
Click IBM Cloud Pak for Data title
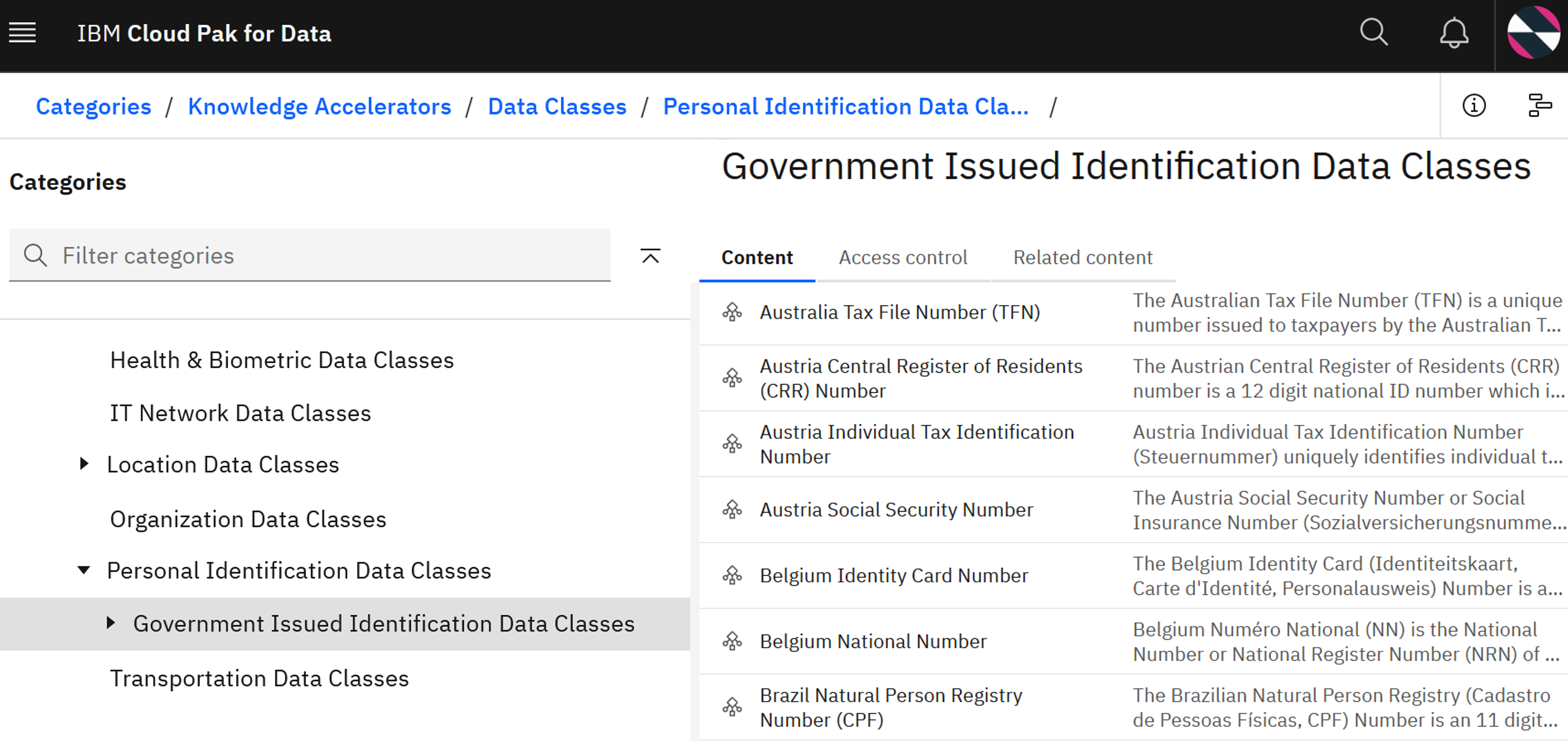pyautogui.click(x=204, y=34)
